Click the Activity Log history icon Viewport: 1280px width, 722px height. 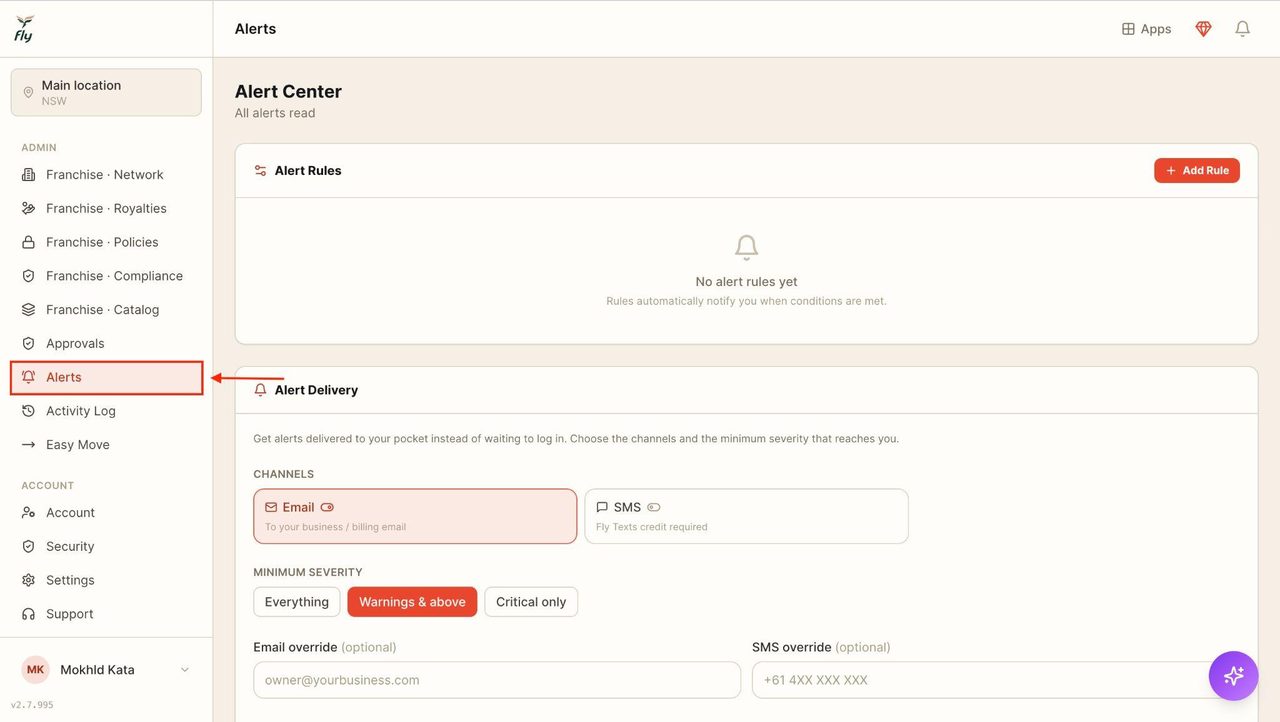coord(28,411)
